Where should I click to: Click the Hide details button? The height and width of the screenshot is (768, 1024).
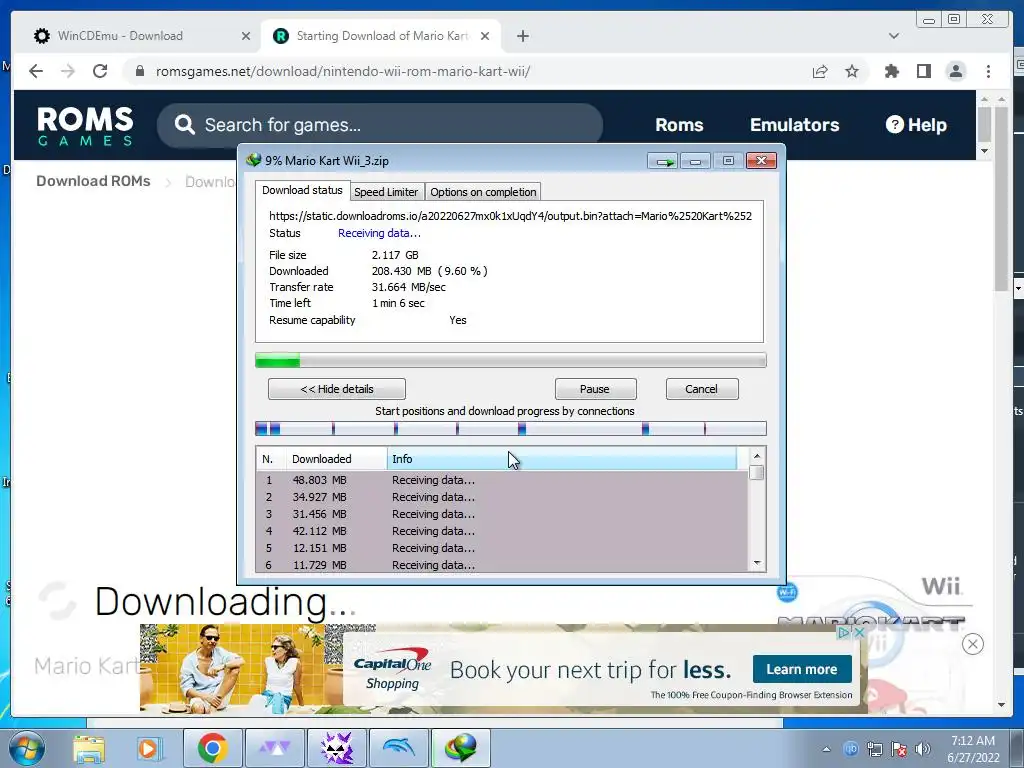tap(336, 389)
